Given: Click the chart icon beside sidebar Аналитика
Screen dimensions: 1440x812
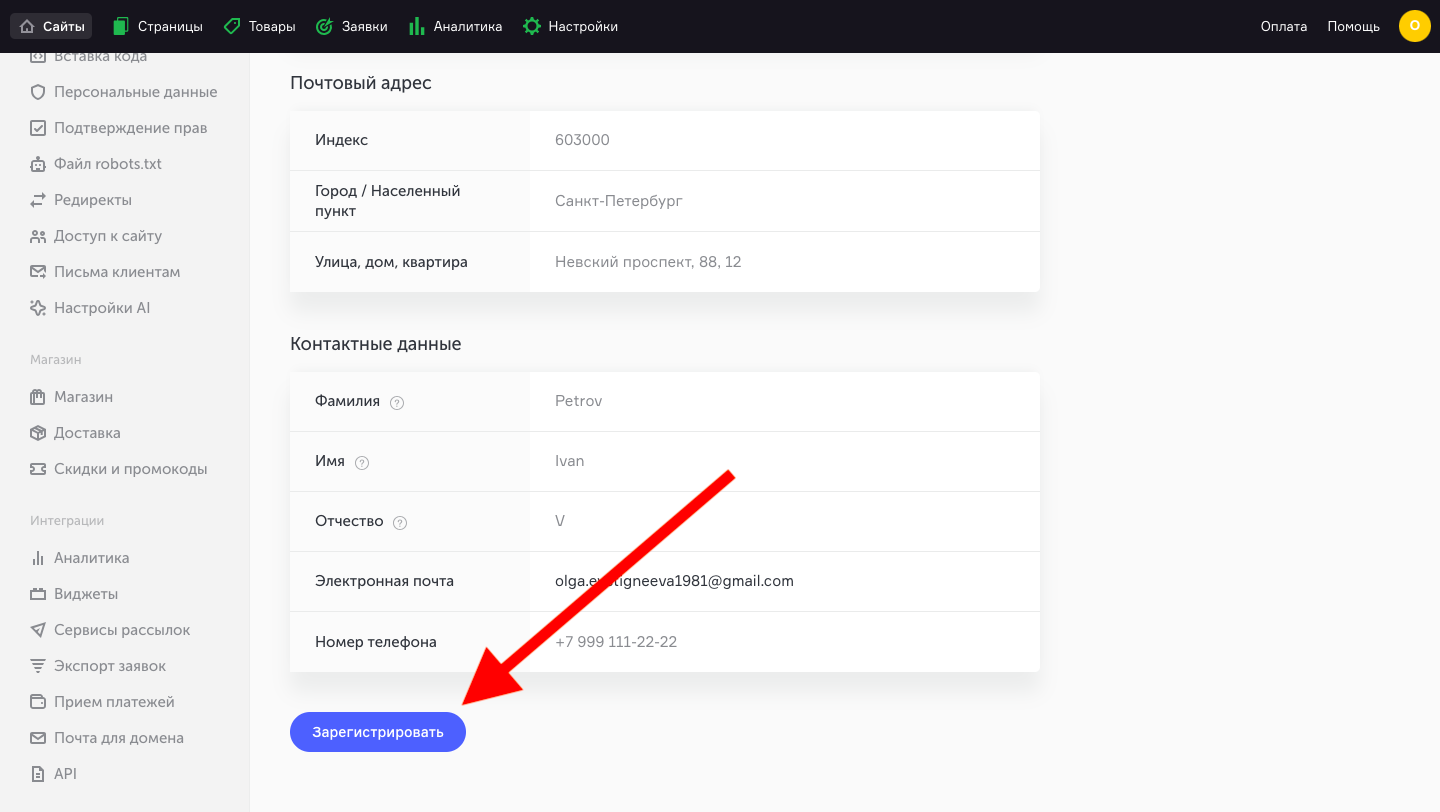Looking at the screenshot, I should 38,558.
